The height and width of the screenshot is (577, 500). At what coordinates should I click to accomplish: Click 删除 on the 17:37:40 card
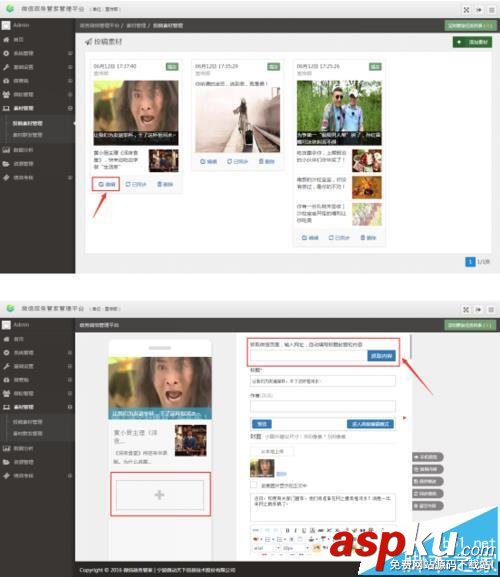(165, 184)
